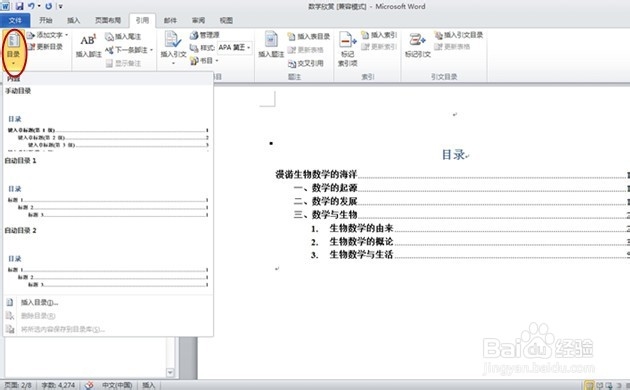The width and height of the screenshot is (630, 390).
Task: Click the 生物数学的由来 TOC entry
Action: click(x=470, y=228)
